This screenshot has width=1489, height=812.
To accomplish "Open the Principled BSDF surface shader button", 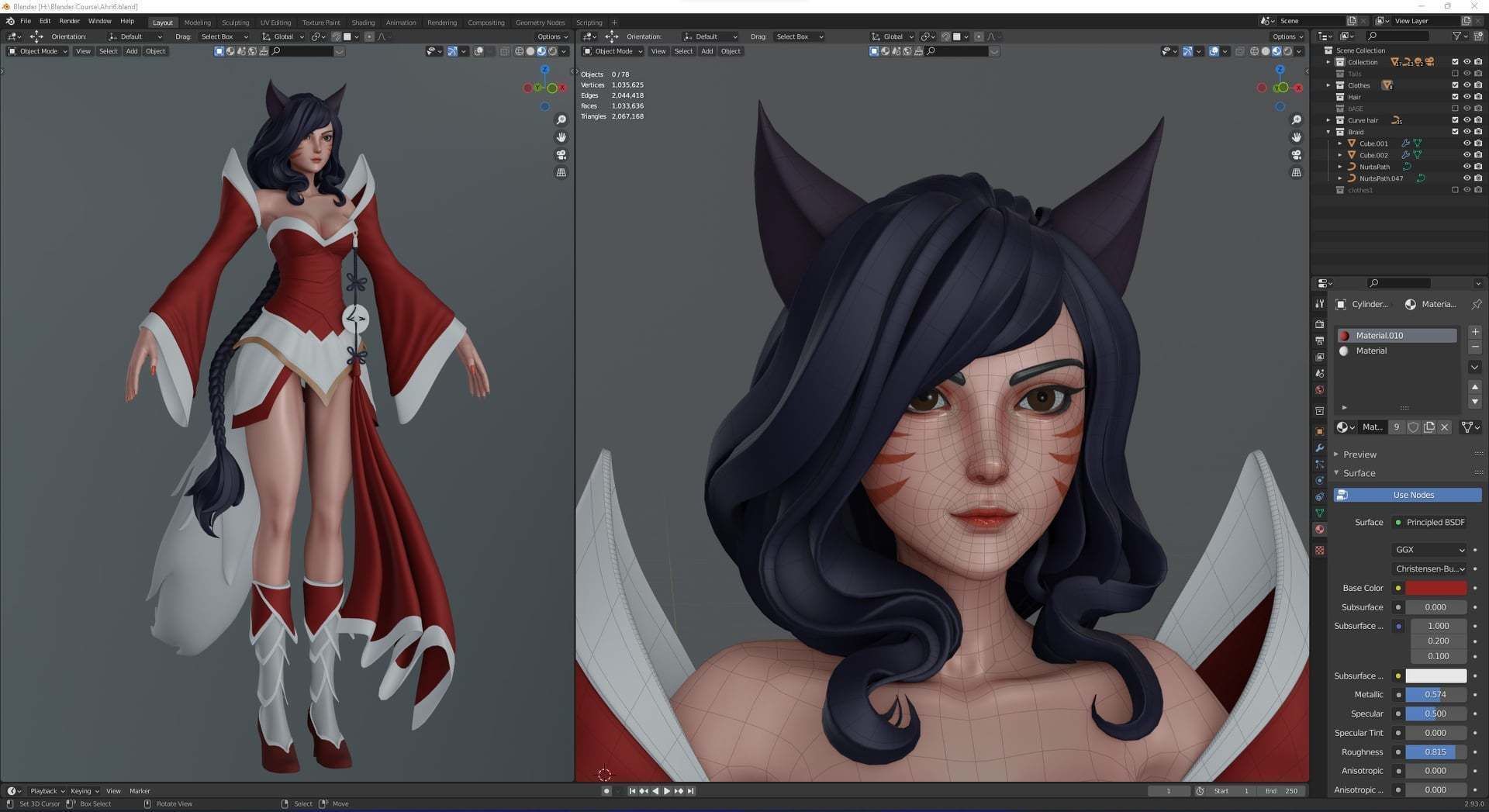I will coord(1429,523).
